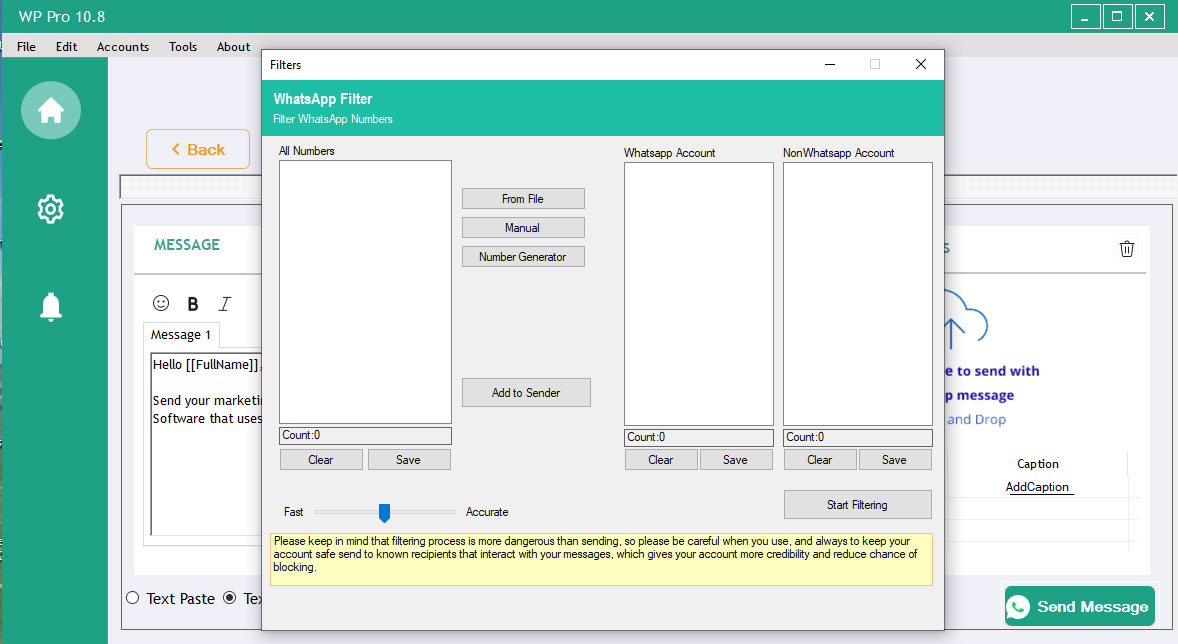This screenshot has height=644, width=1178.
Task: Click inside the Whatsapp Account list box
Action: 699,294
